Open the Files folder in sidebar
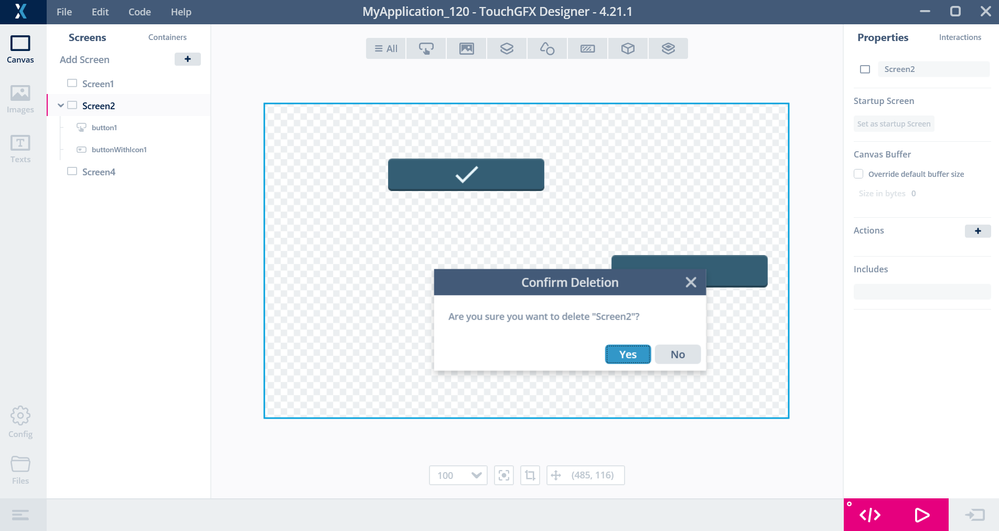 click(x=20, y=470)
